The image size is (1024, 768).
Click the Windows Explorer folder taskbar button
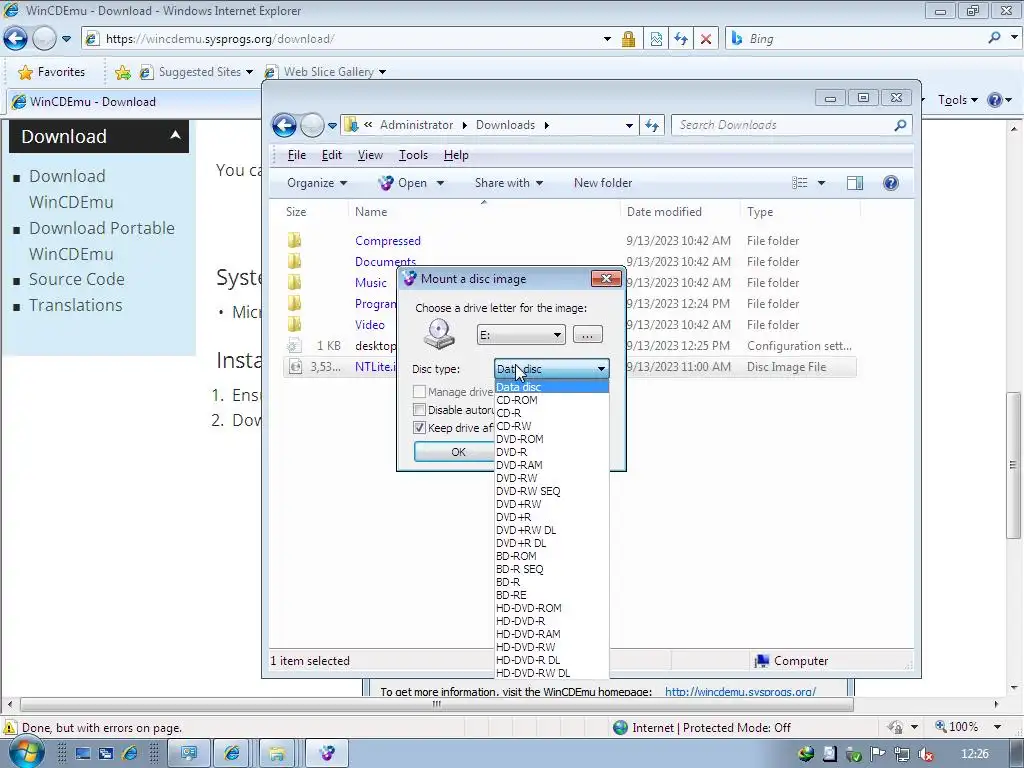pos(276,754)
